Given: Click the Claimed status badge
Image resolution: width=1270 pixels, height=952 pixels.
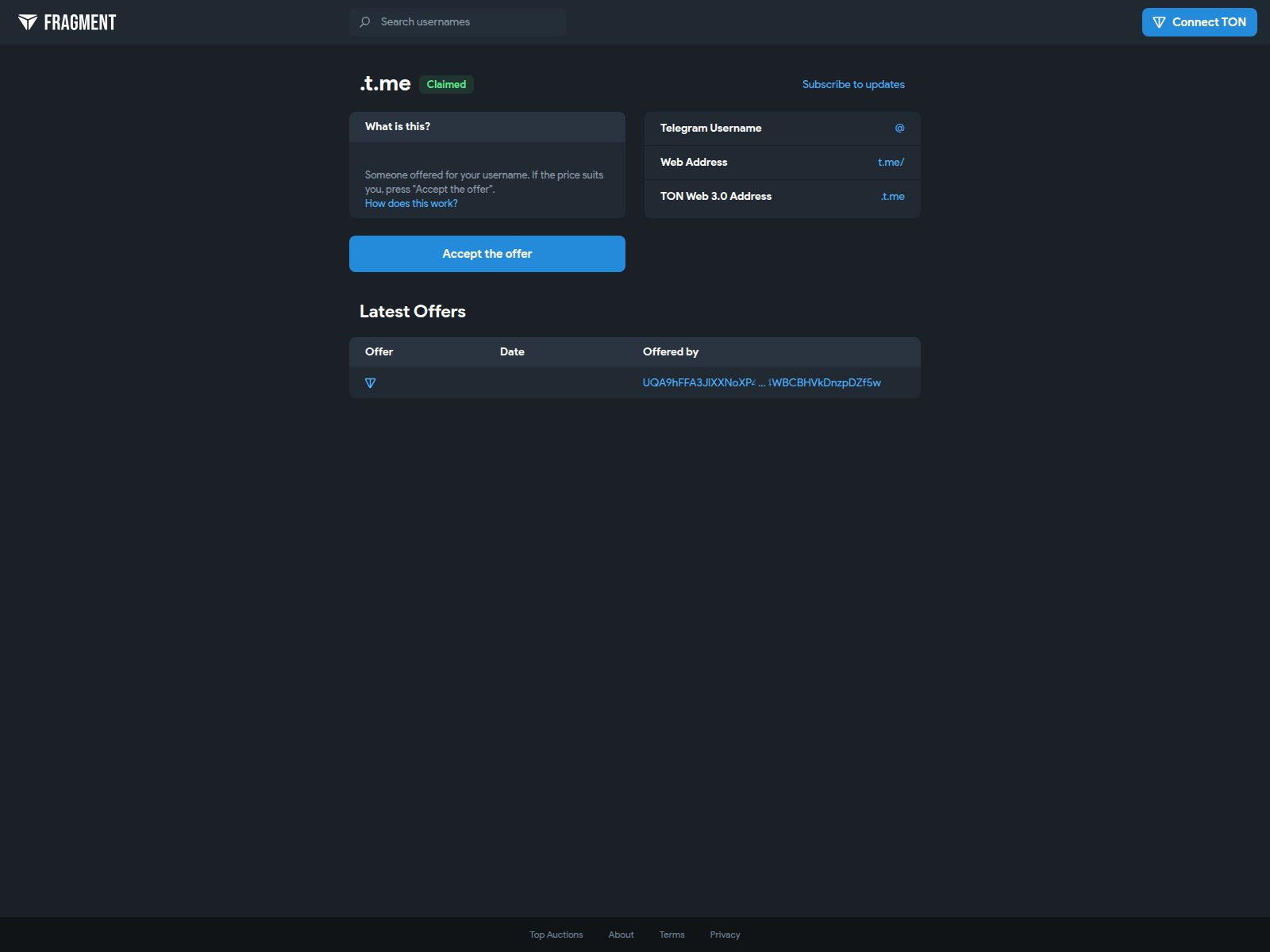Looking at the screenshot, I should [x=446, y=84].
